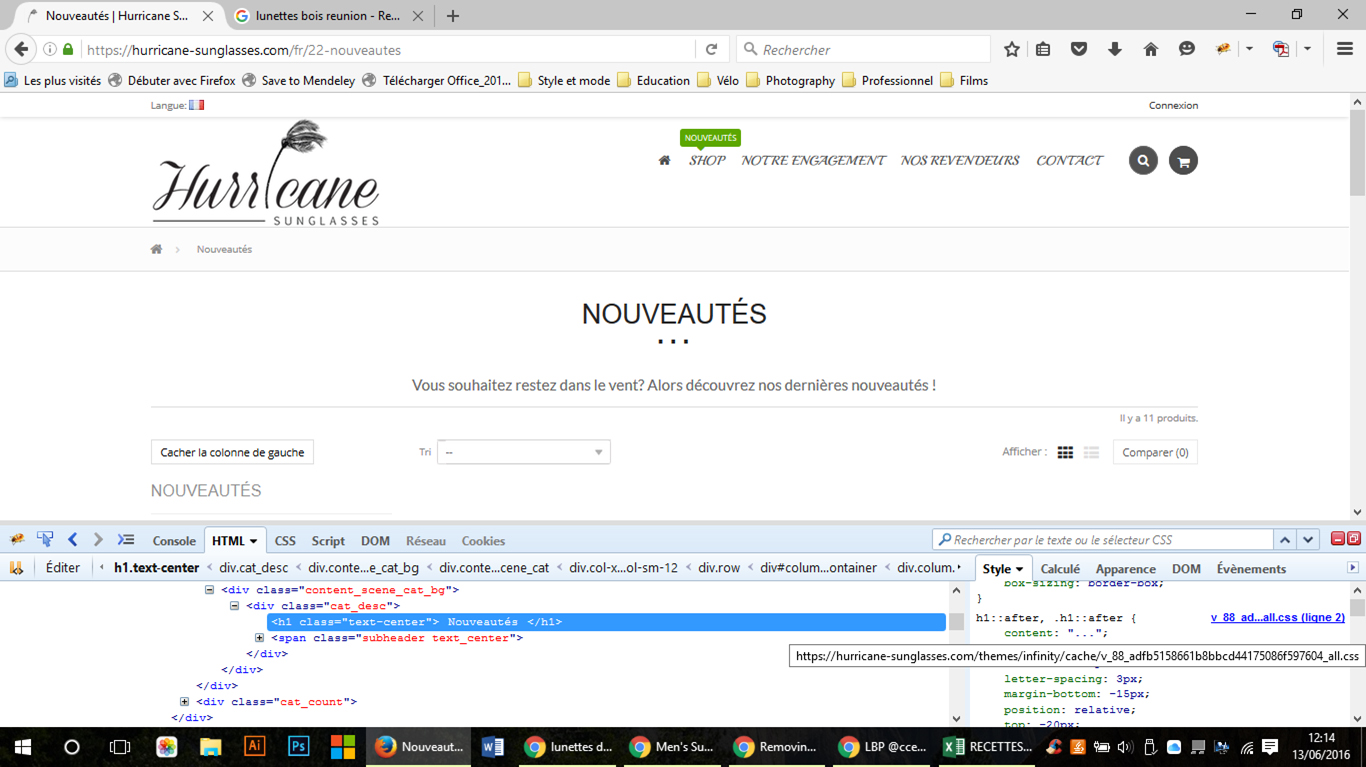Jump to next Firebug search result
The height and width of the screenshot is (767, 1366).
coord(1308,540)
